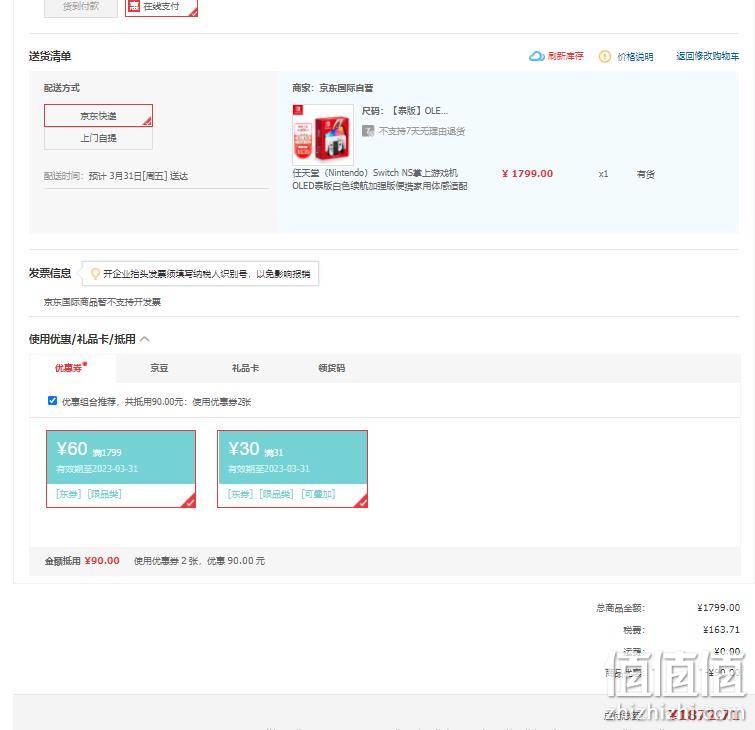
Task: Click the 不支持7天无理由退货 icon
Action: (368, 131)
